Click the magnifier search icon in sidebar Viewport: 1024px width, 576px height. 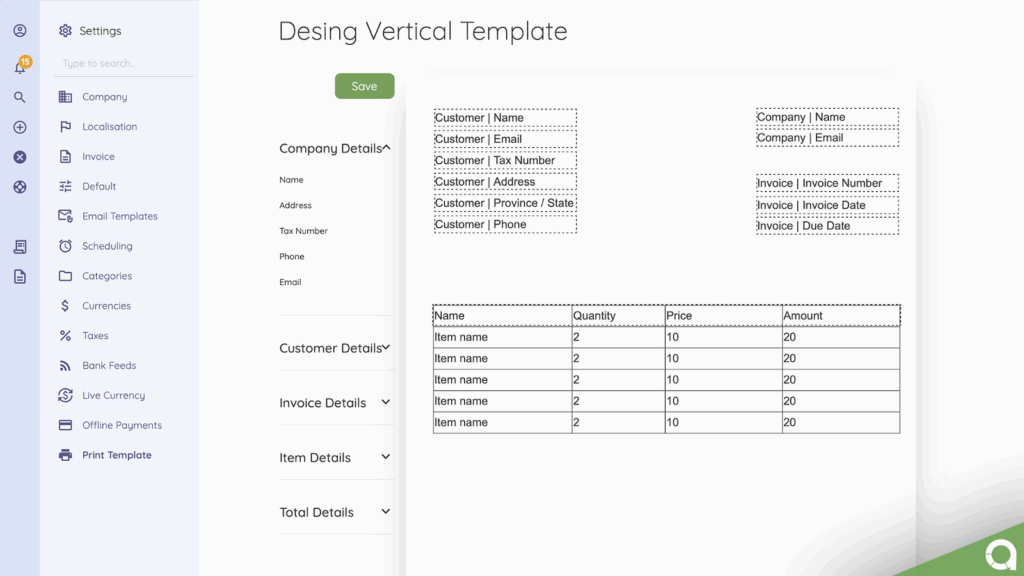pyautogui.click(x=19, y=97)
